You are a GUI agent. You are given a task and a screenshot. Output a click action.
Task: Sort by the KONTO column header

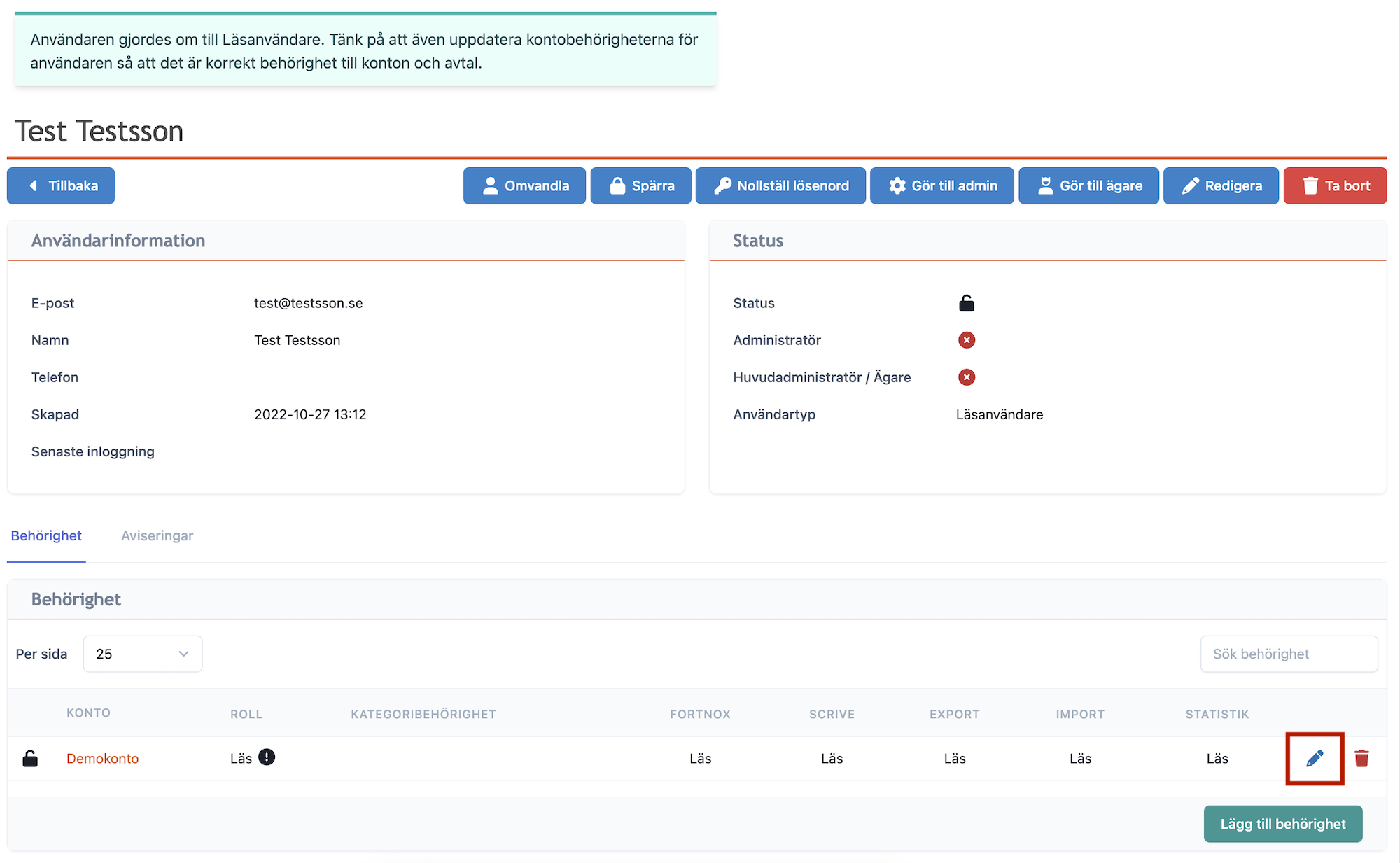click(88, 713)
